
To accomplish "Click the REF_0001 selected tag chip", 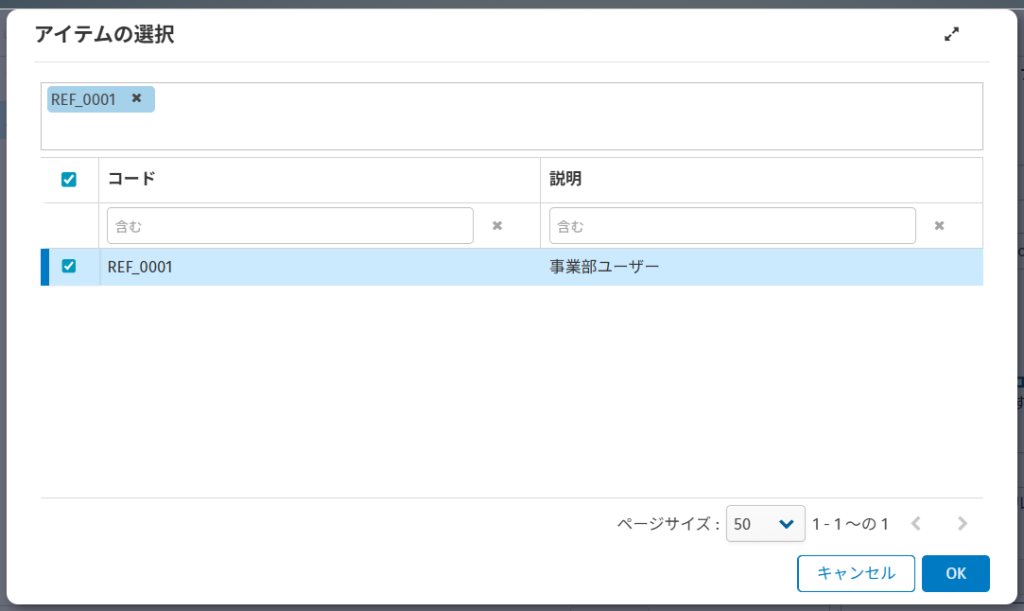I will [84, 99].
